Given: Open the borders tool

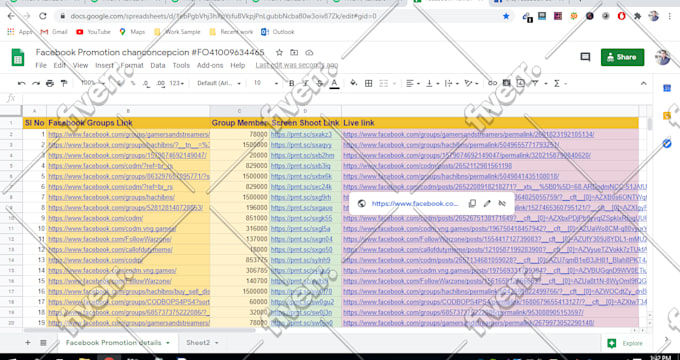Looking at the screenshot, I should click(x=369, y=83).
